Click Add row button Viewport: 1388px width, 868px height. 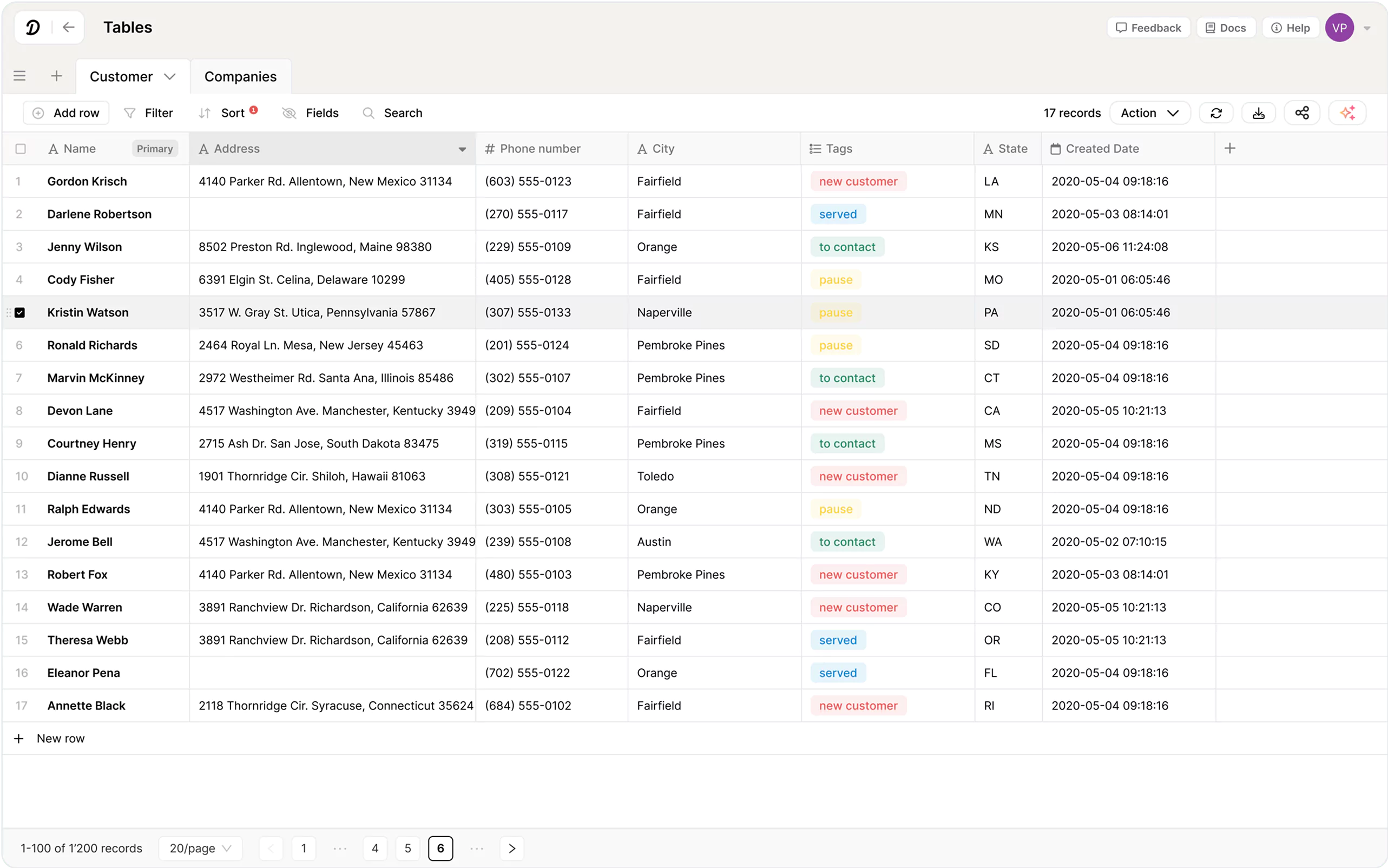point(66,113)
